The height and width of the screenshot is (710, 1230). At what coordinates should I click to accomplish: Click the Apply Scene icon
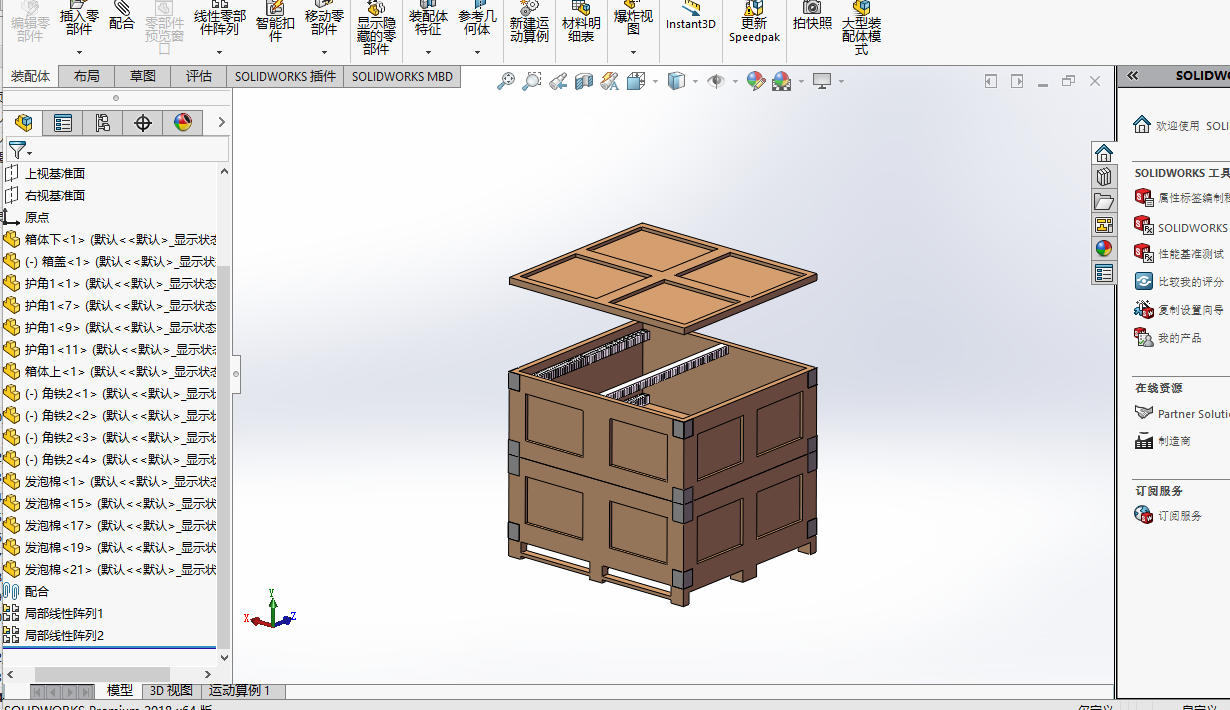(781, 81)
